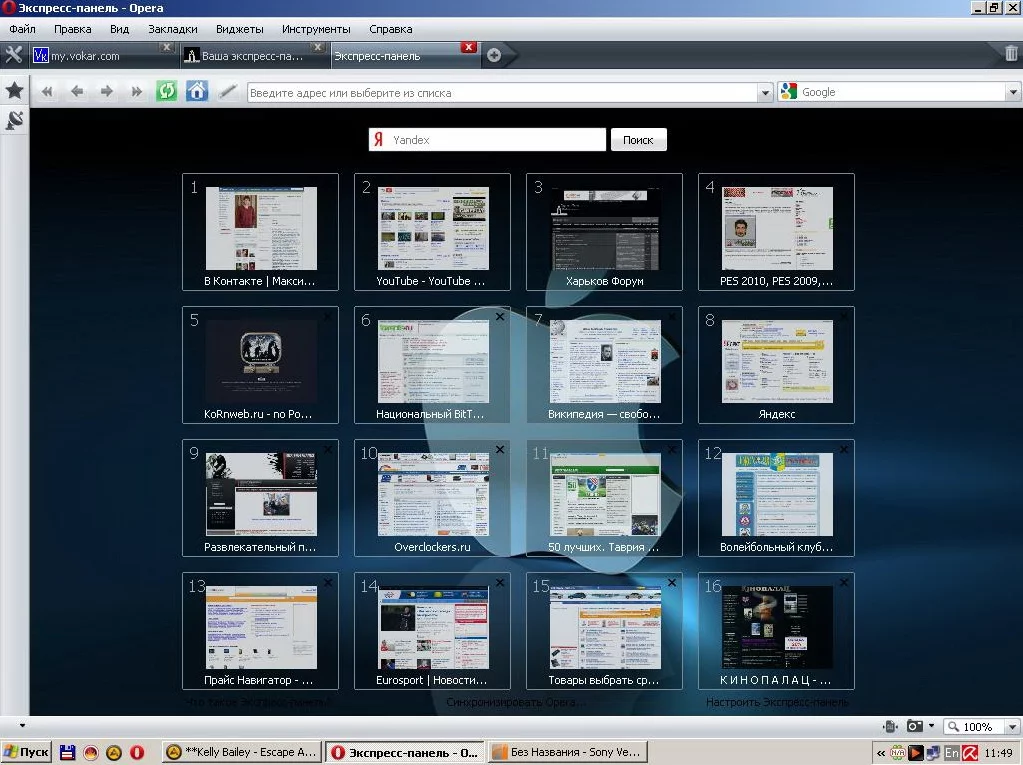Click Настроить Экспресс-панель link
Image resolution: width=1023 pixels, height=765 pixels.
click(776, 702)
